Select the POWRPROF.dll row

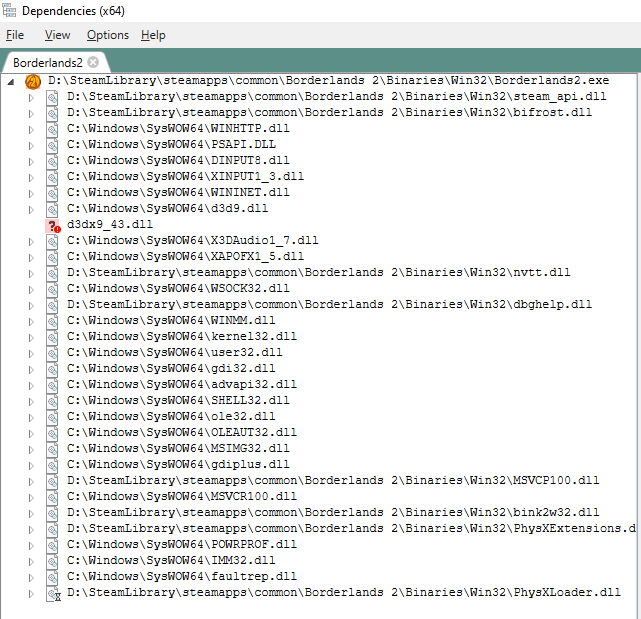click(182, 544)
